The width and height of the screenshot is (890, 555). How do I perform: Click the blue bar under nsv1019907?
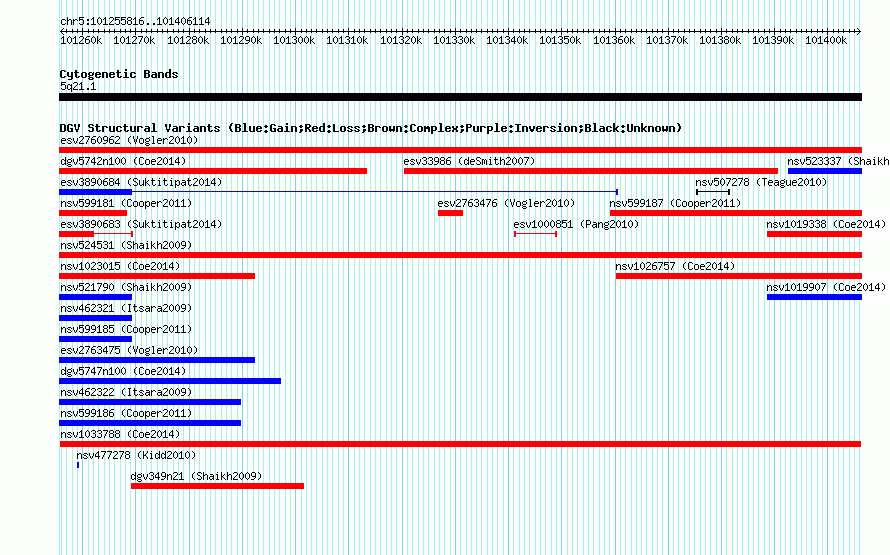[x=814, y=297]
